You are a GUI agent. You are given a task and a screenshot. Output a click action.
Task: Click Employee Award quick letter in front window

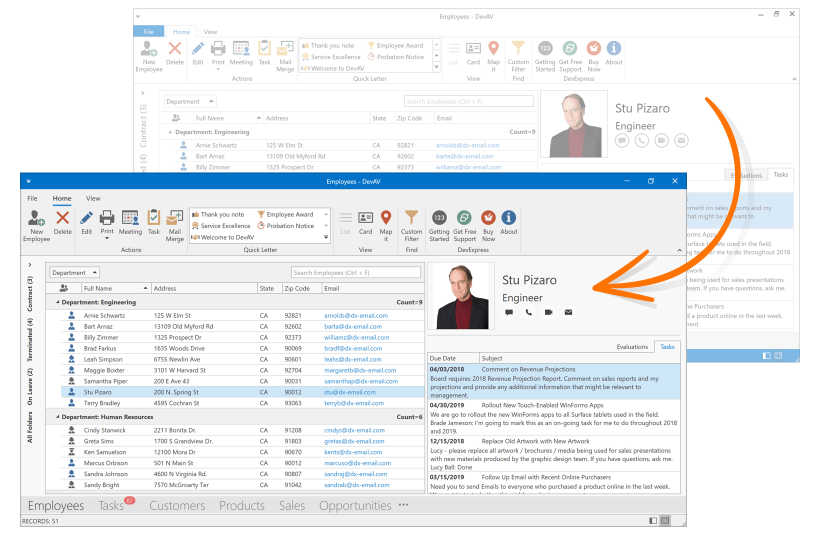pos(286,214)
